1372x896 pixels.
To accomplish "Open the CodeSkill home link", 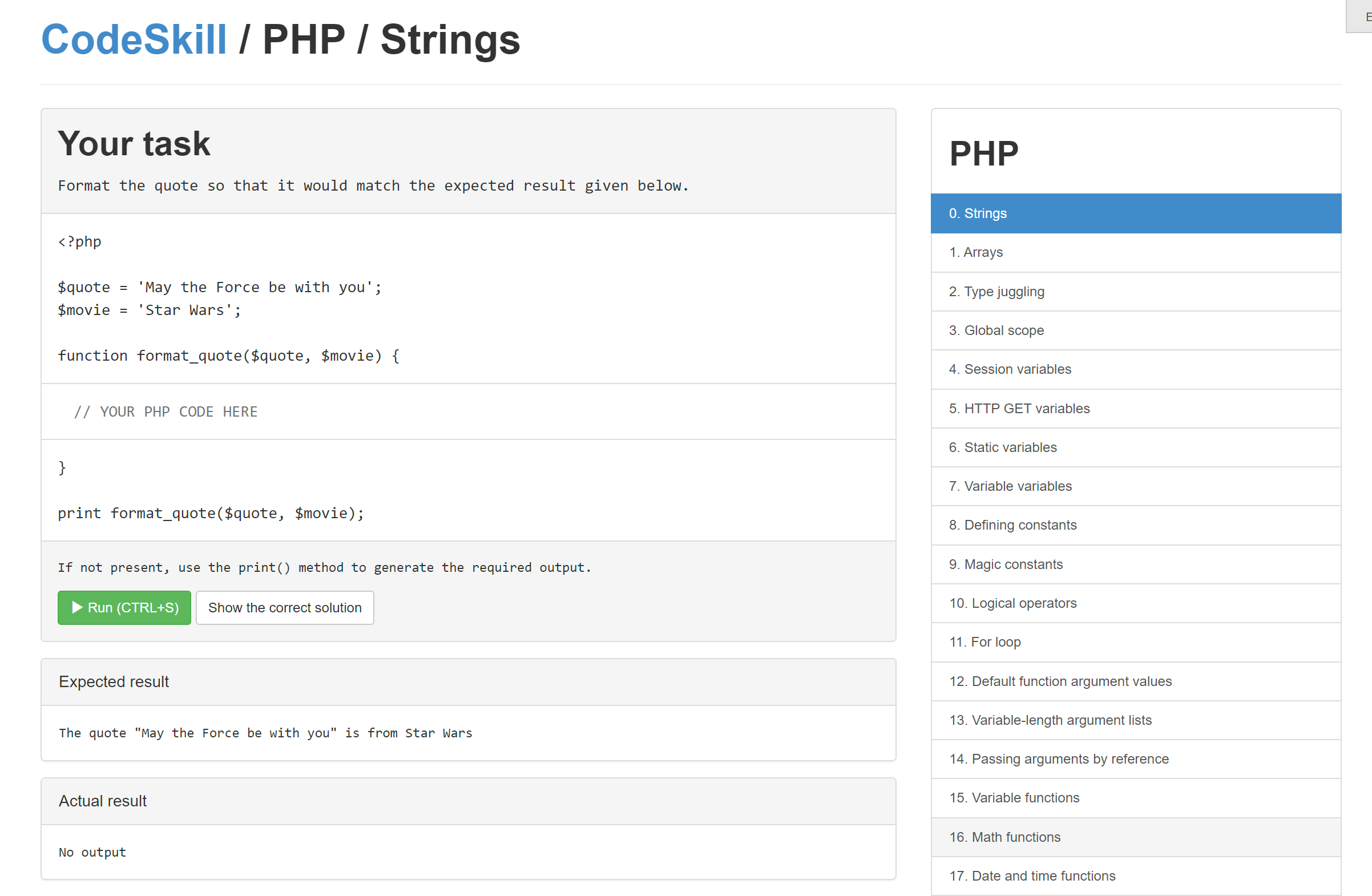I will (x=134, y=40).
